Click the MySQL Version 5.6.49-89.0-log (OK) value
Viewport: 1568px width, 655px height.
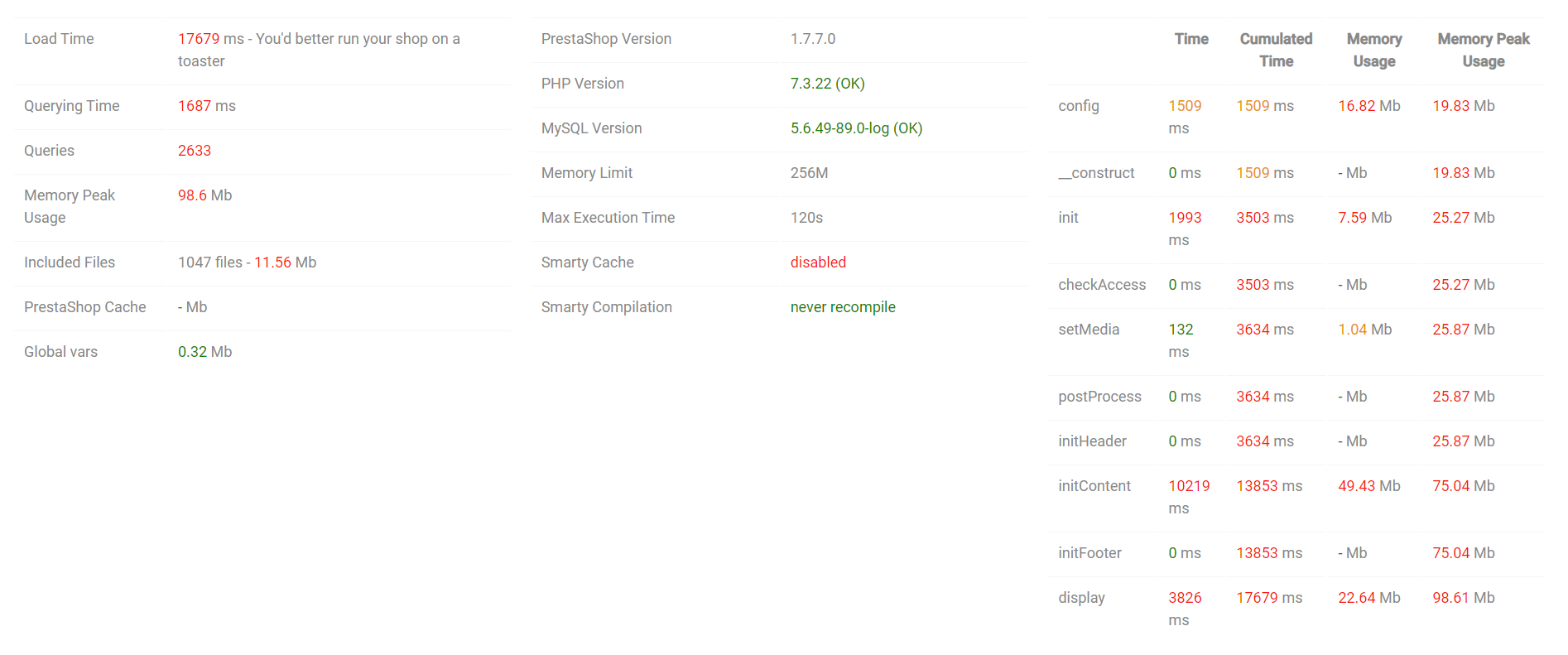pyautogui.click(x=857, y=128)
